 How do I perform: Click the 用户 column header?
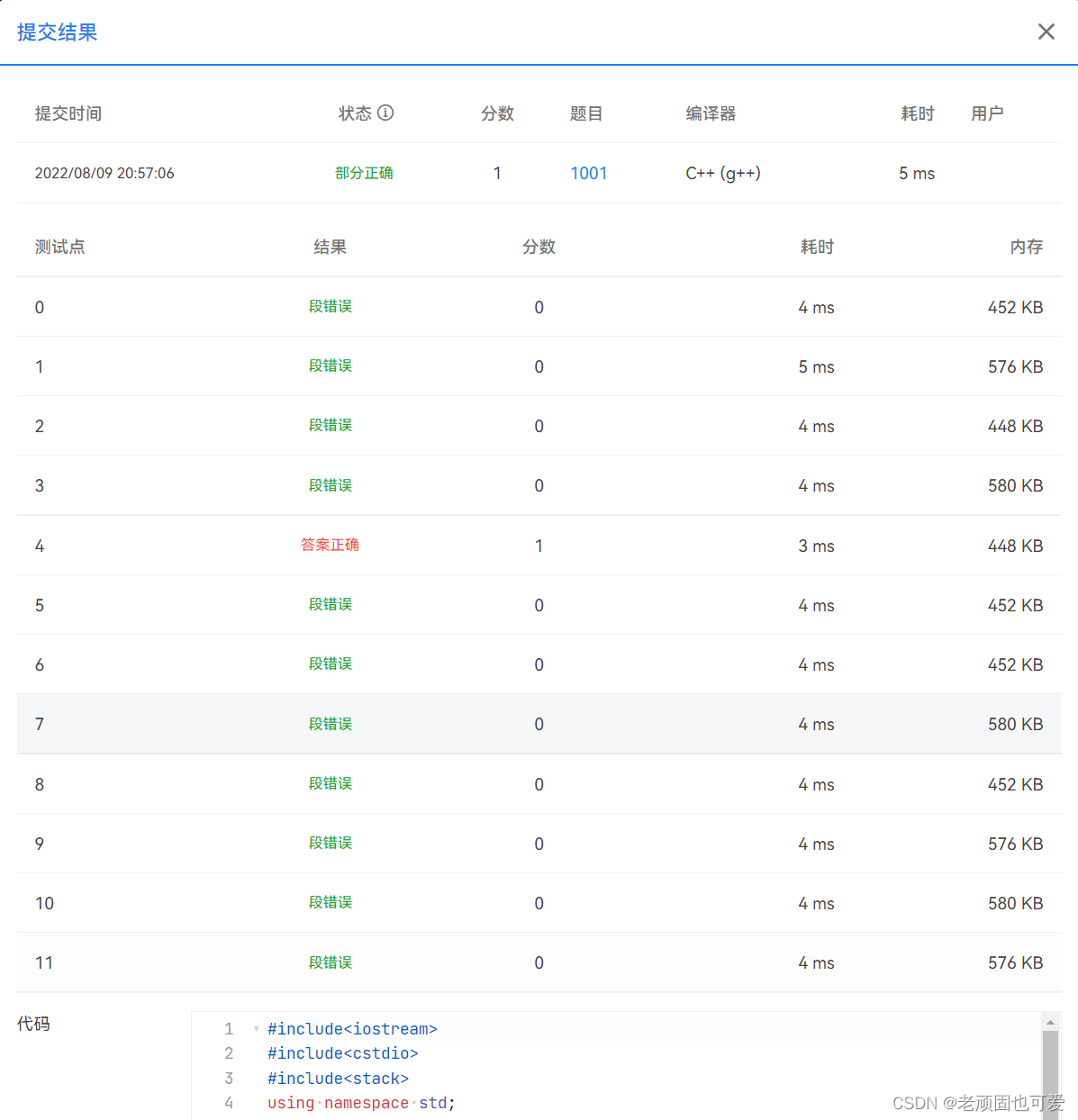pos(986,113)
